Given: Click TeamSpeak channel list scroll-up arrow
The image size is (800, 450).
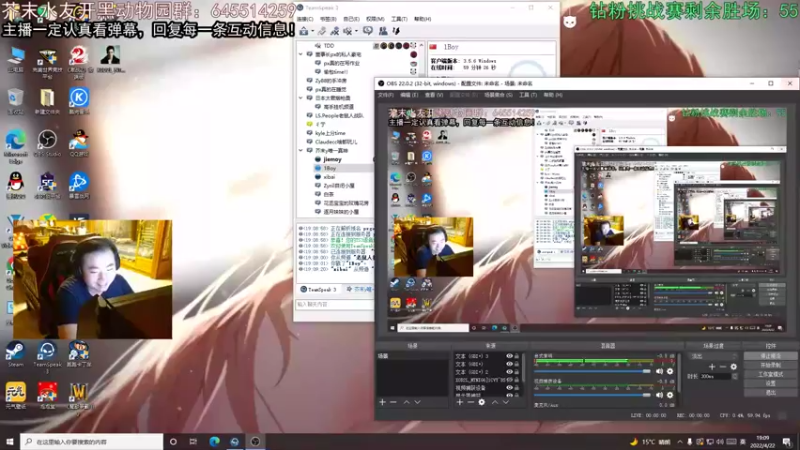Looking at the screenshot, I should point(421,46).
